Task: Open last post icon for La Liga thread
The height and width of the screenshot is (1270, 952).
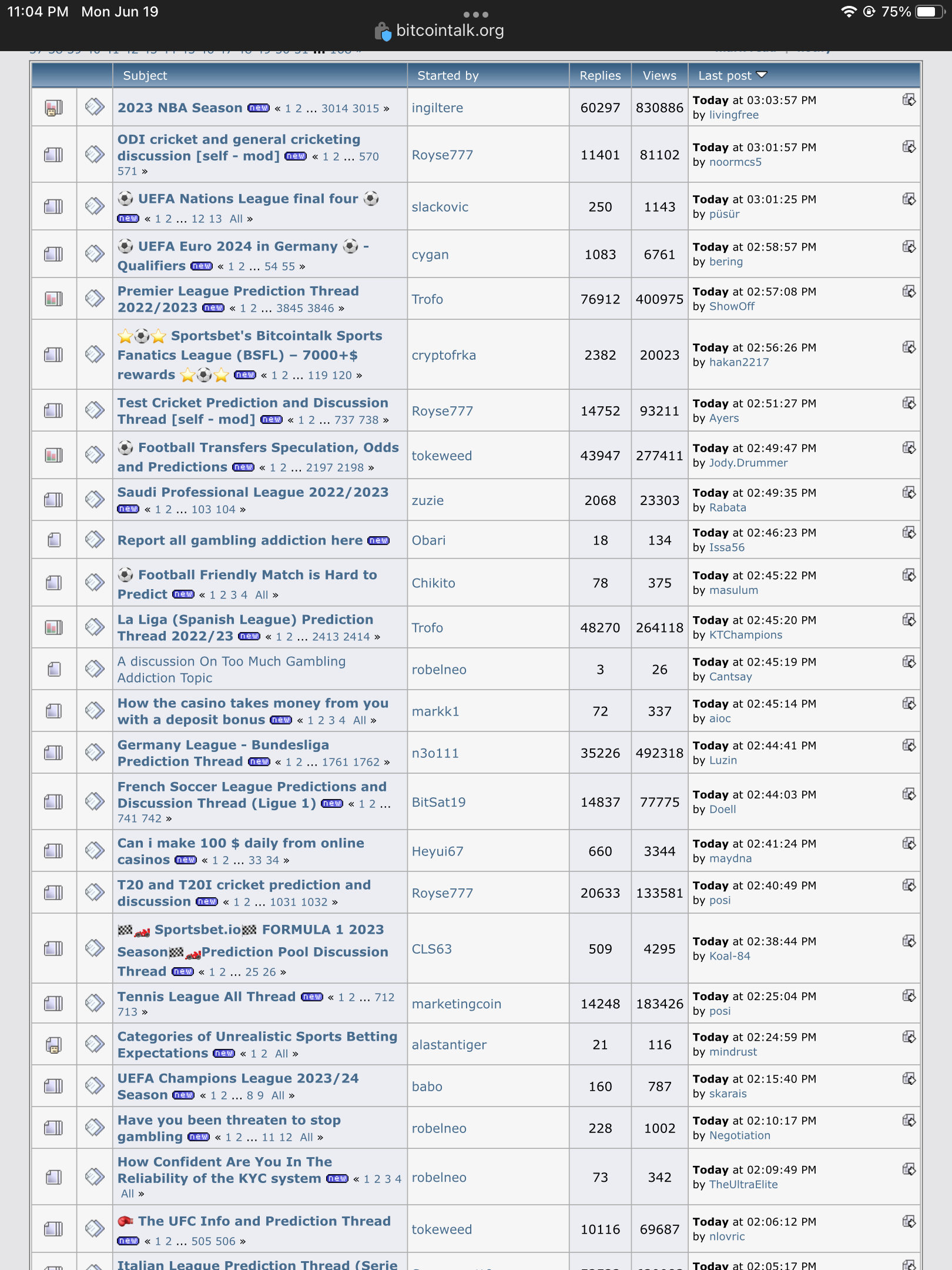Action: tap(909, 620)
